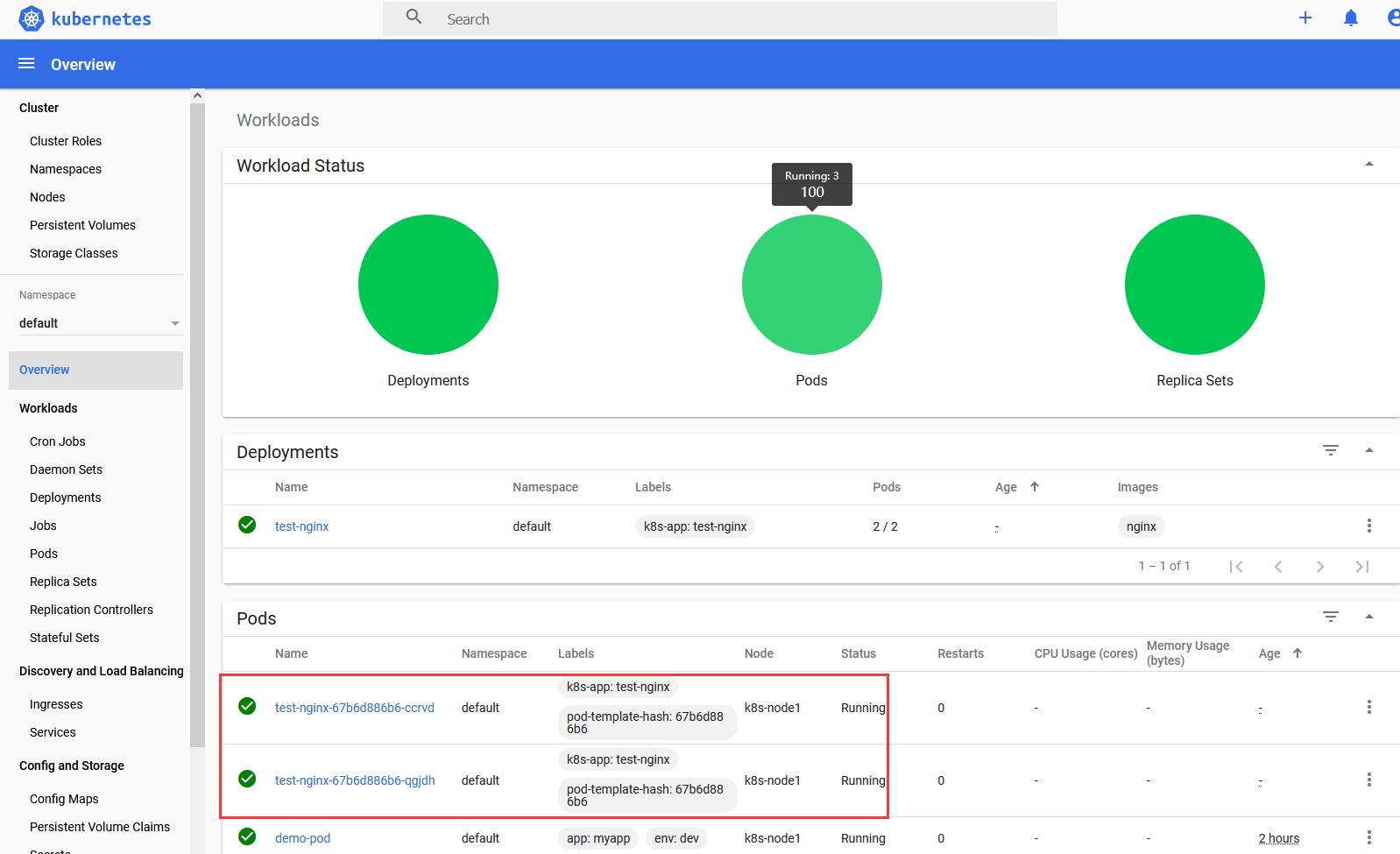Open Replica Sets in sidebar
This screenshot has height=854, width=1400.
[63, 582]
